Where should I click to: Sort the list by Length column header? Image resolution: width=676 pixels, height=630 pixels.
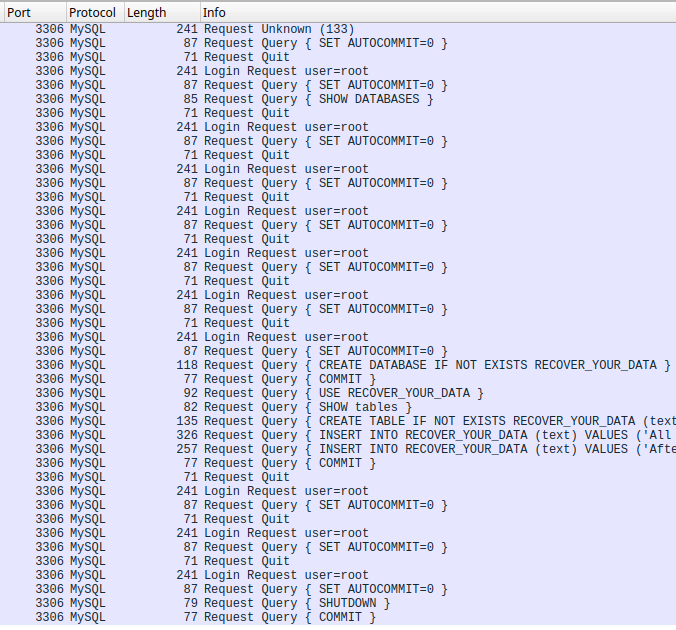[160, 12]
